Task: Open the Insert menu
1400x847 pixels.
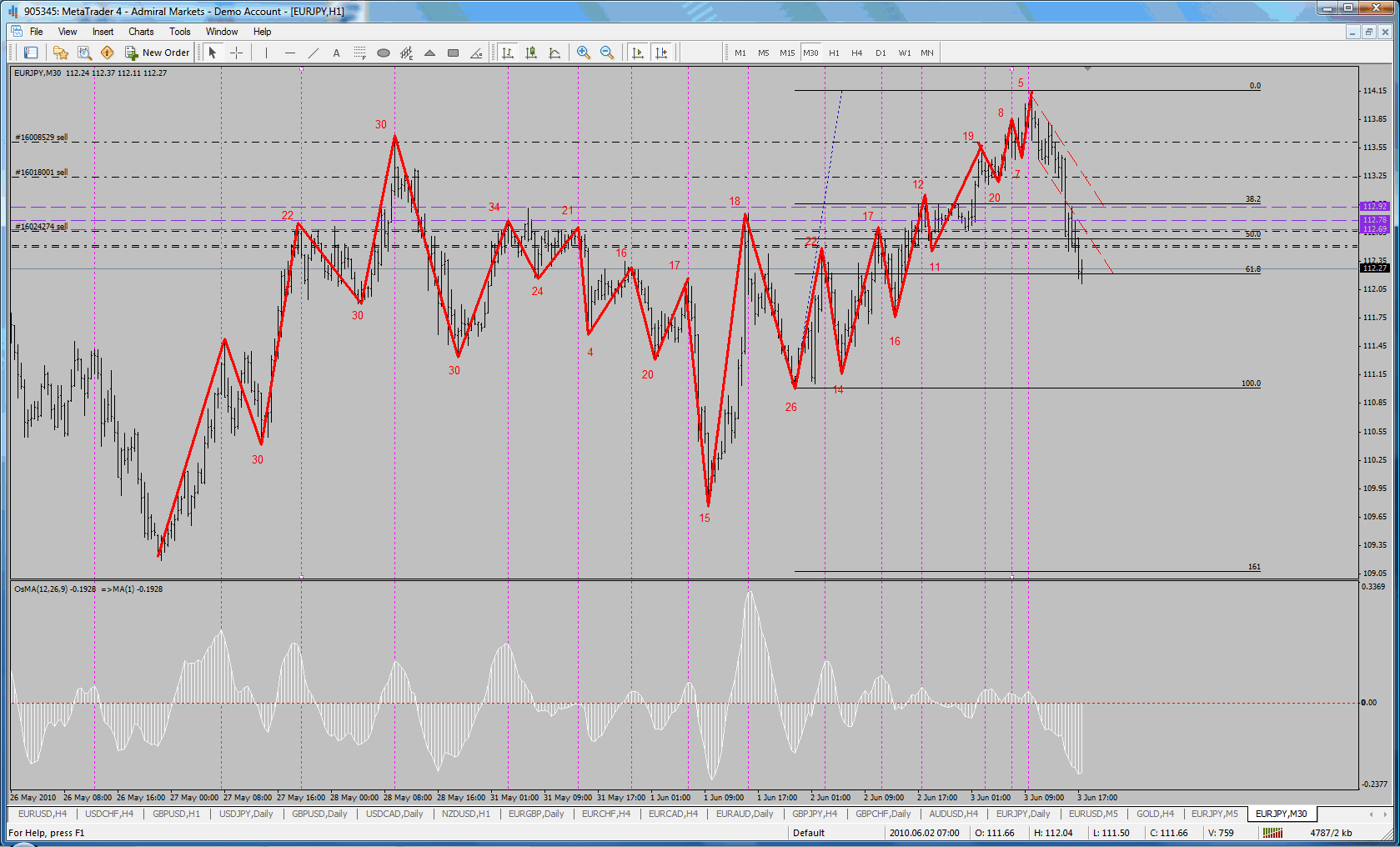Action: tap(103, 32)
